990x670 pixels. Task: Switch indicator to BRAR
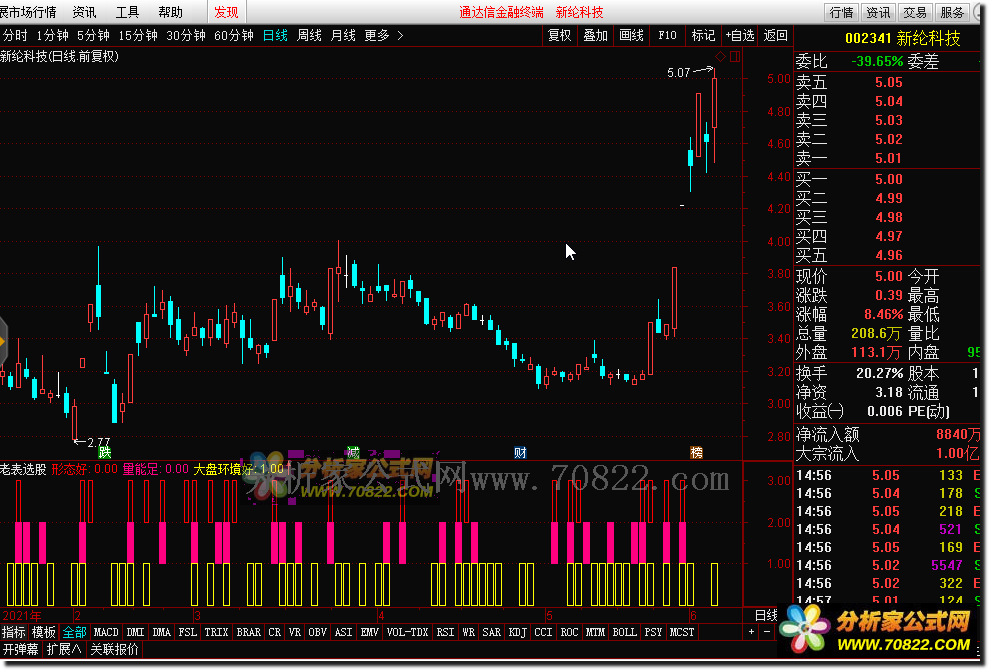point(248,632)
